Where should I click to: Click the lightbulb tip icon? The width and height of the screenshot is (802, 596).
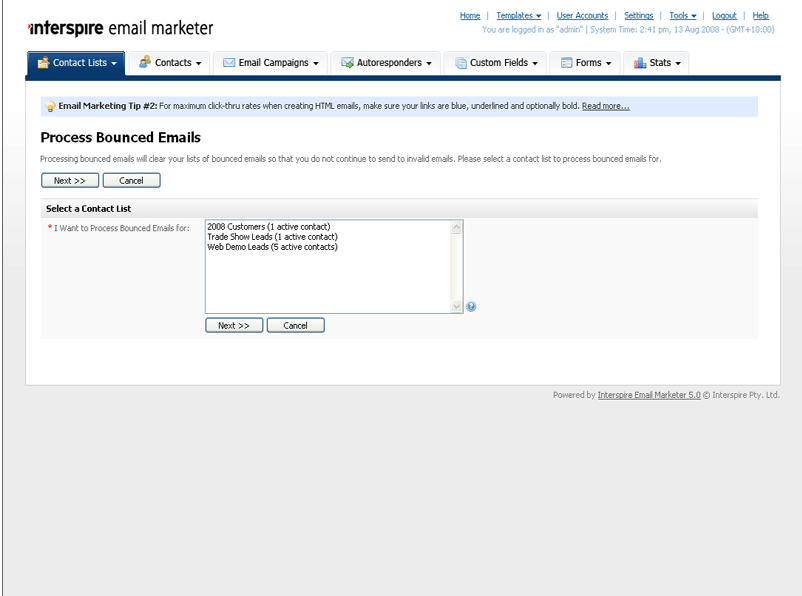pos(50,106)
